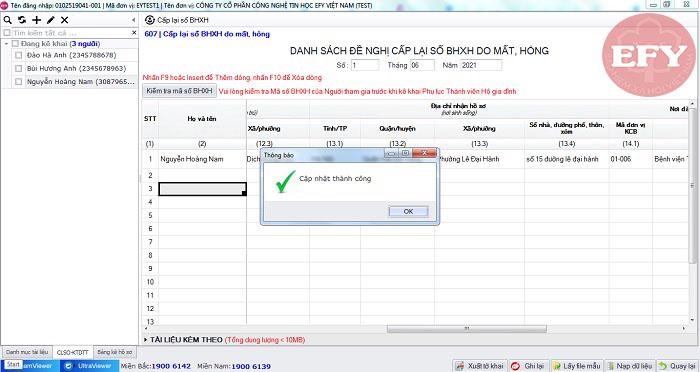Image resolution: width=700 pixels, height=372 pixels.
Task: Tick the Nguyễn Hoàng Nam checkbox
Action: coord(18,82)
